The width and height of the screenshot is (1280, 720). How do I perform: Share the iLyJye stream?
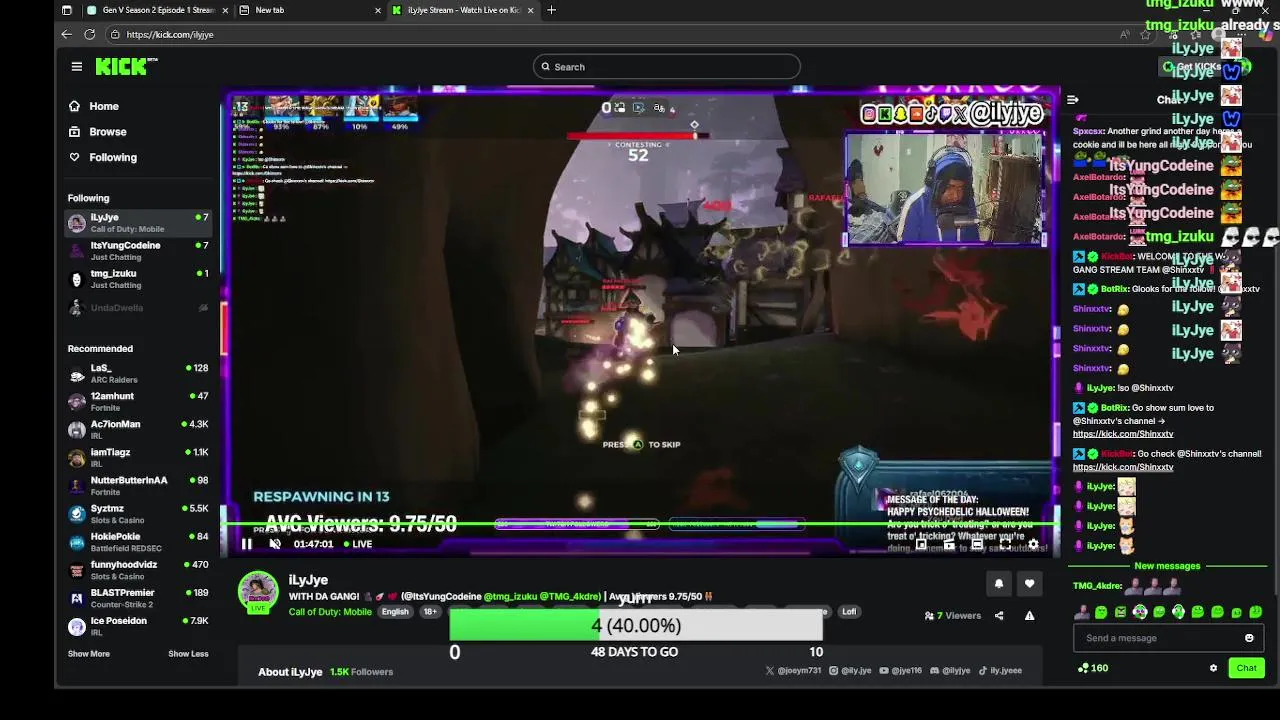pyautogui.click(x=998, y=616)
